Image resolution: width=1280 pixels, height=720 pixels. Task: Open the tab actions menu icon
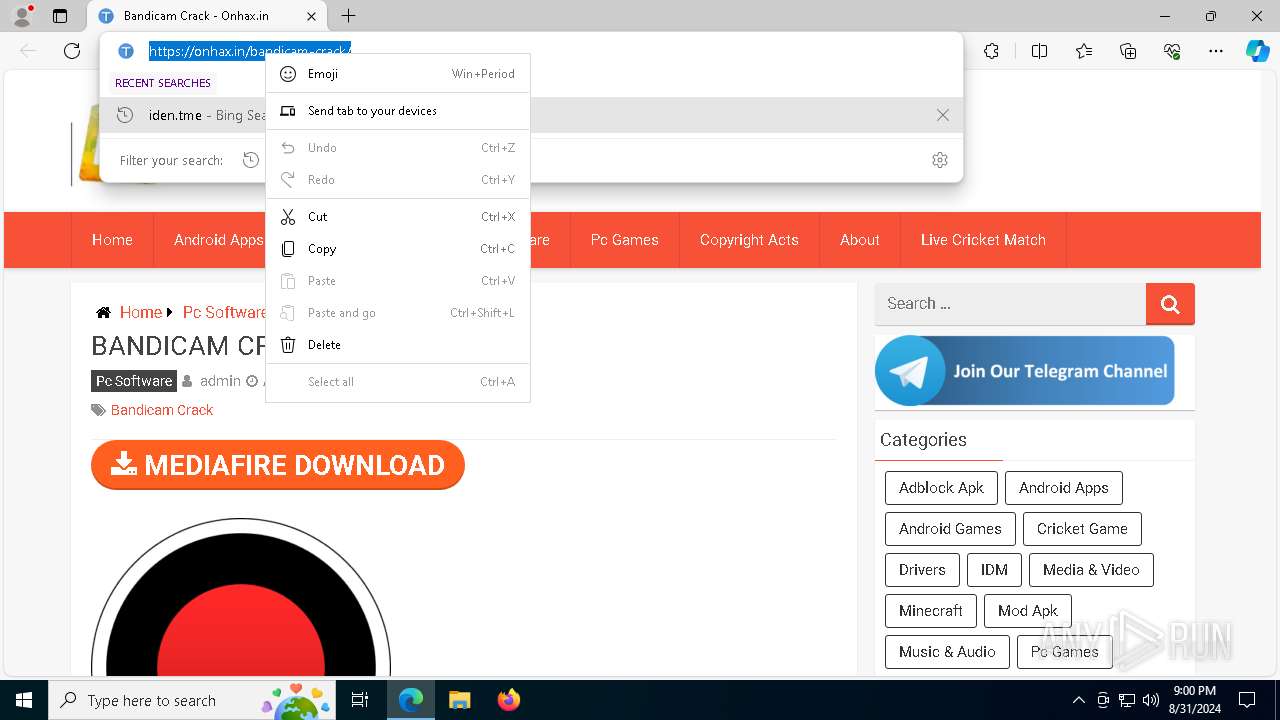point(60,16)
